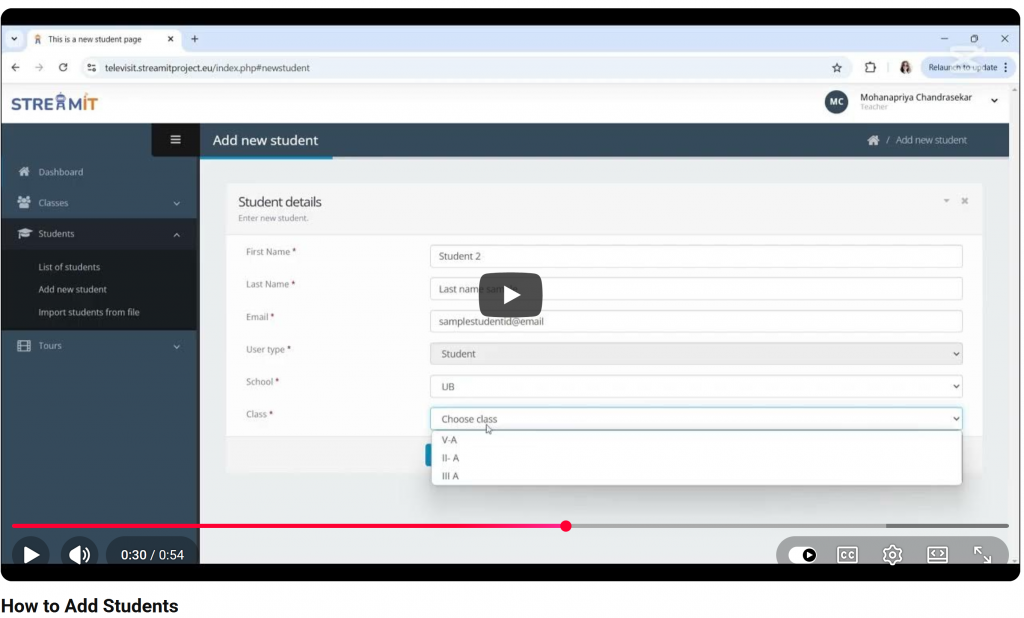This screenshot has width=1024, height=618.
Task: Switch to theater mode icon
Action: 937,554
